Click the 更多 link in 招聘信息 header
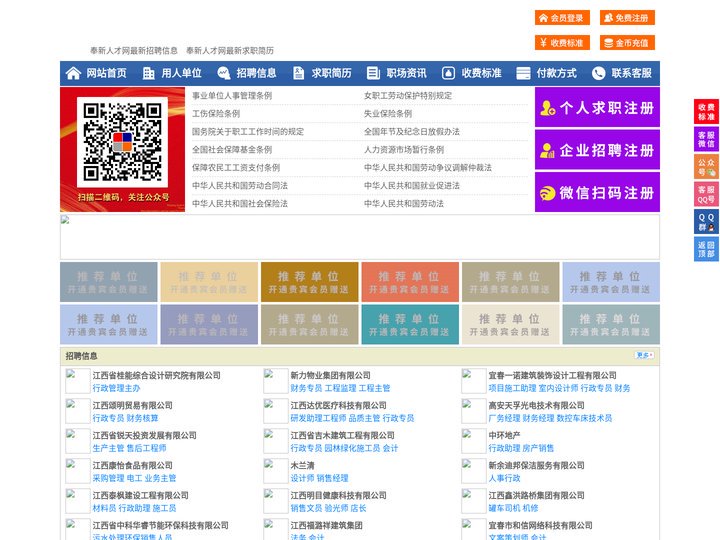The image size is (720, 540). tap(644, 355)
